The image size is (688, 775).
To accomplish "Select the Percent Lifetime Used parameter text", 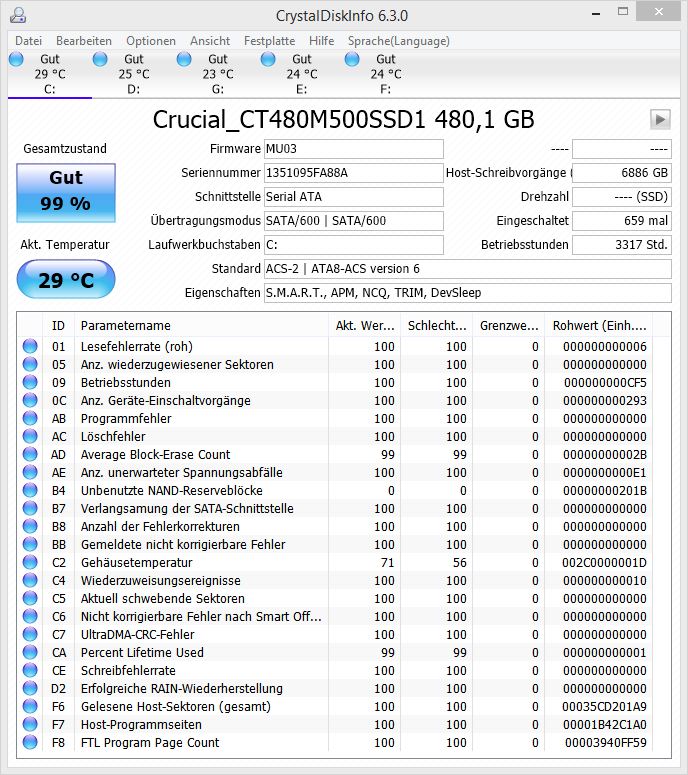I will (142, 652).
